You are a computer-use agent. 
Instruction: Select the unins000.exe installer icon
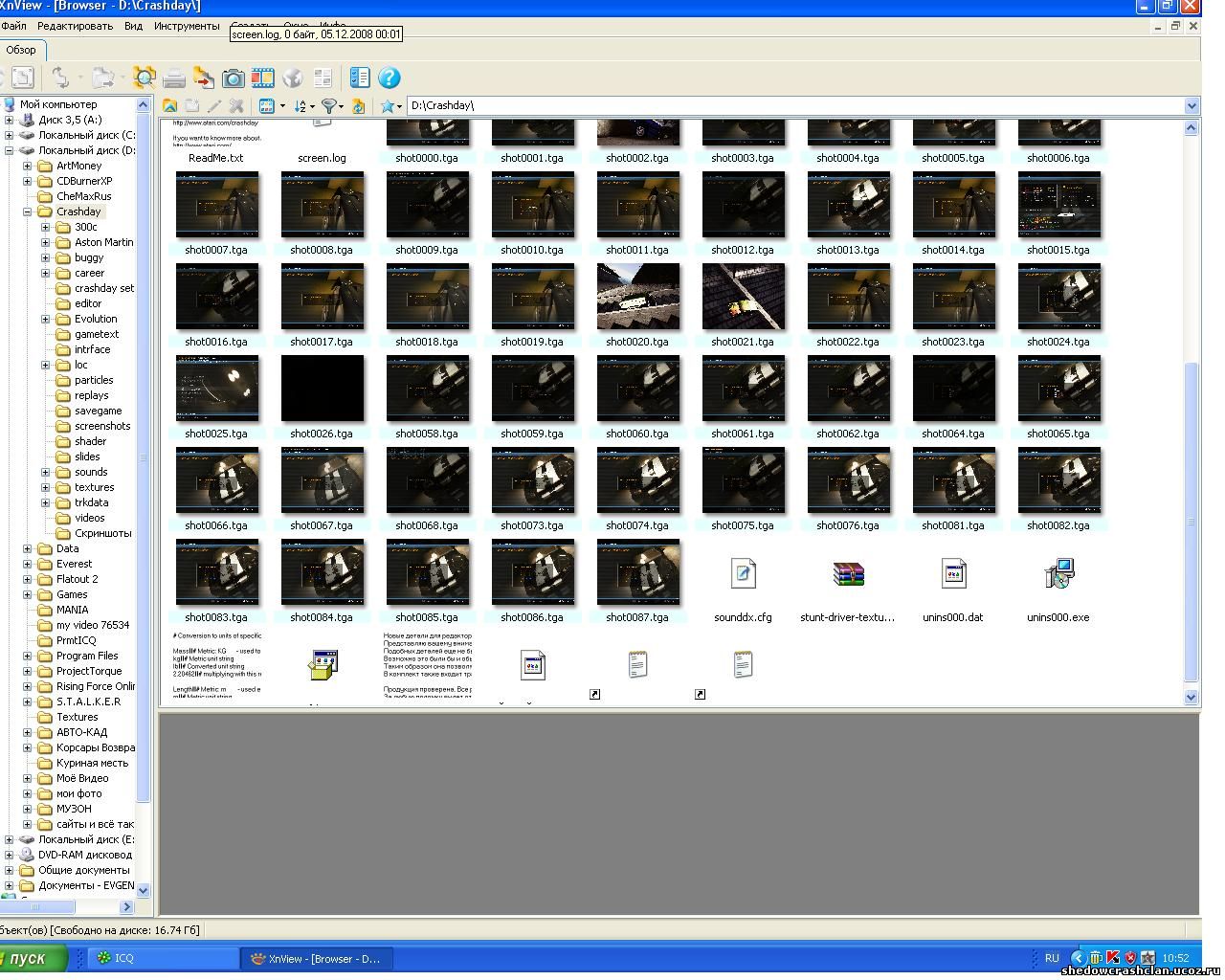coord(1058,573)
